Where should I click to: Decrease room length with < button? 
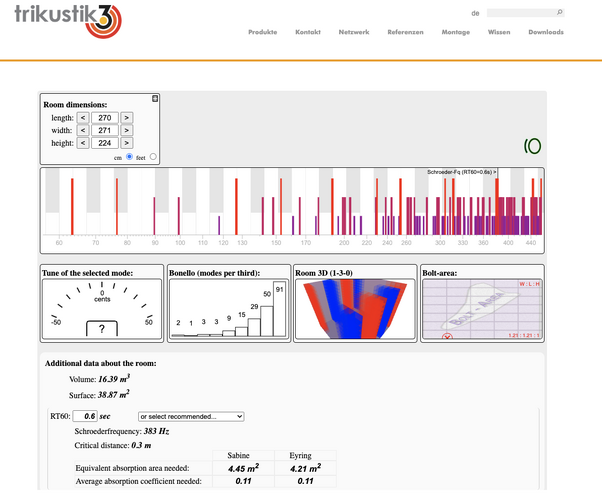pyautogui.click(x=83, y=118)
